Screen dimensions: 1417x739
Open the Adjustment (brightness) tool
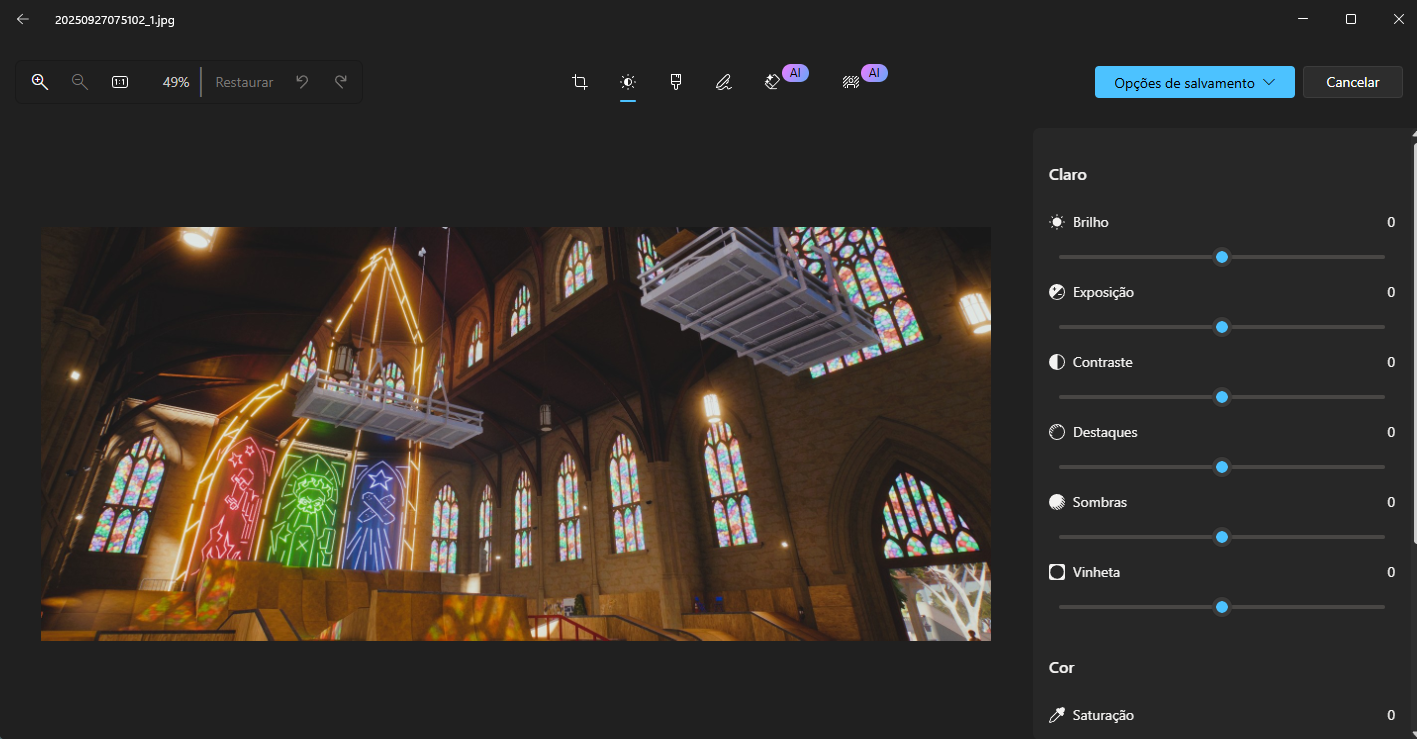(x=628, y=82)
